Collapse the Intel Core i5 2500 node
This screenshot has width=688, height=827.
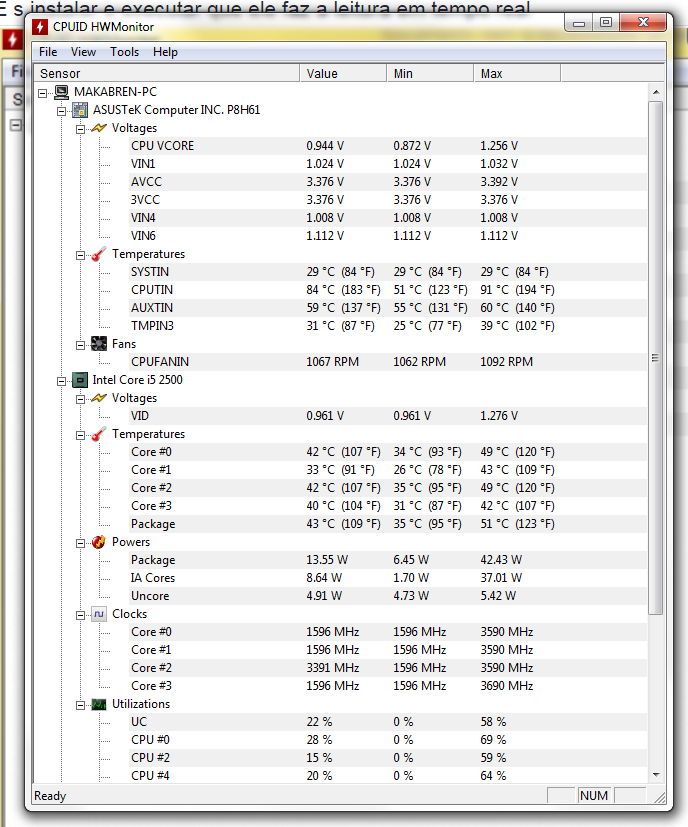click(x=62, y=381)
